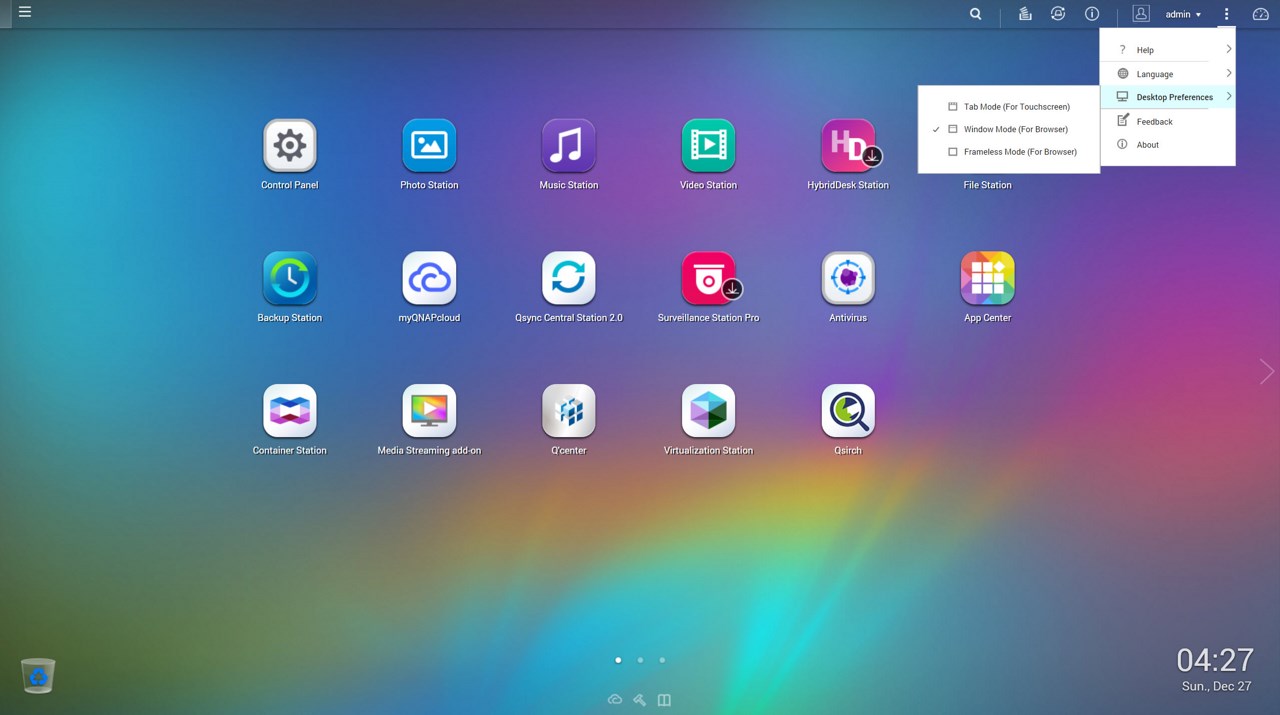Open the Recycle Bin

pos(38,676)
